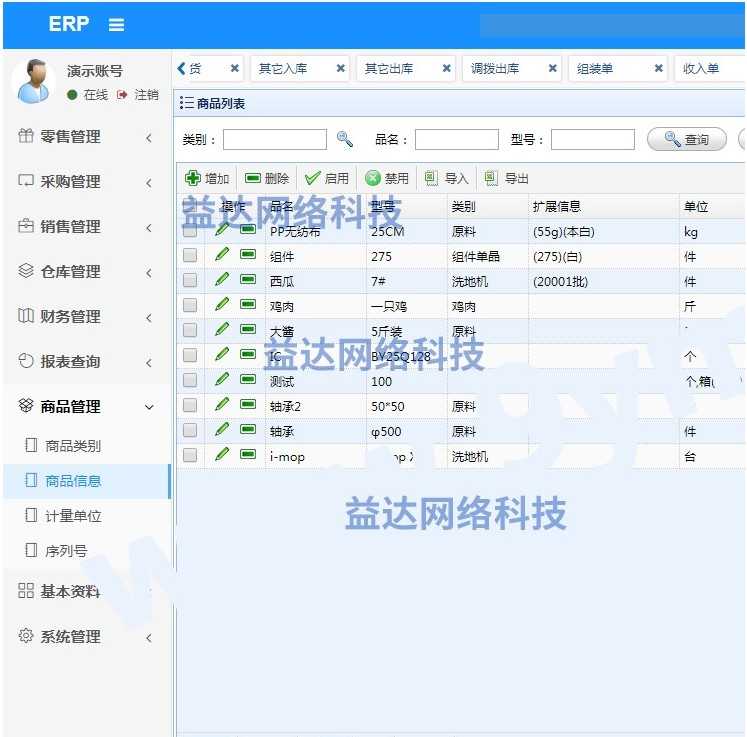Check the box for the 鸡肉 row
Viewport: 747px width, 737px height.
190,305
